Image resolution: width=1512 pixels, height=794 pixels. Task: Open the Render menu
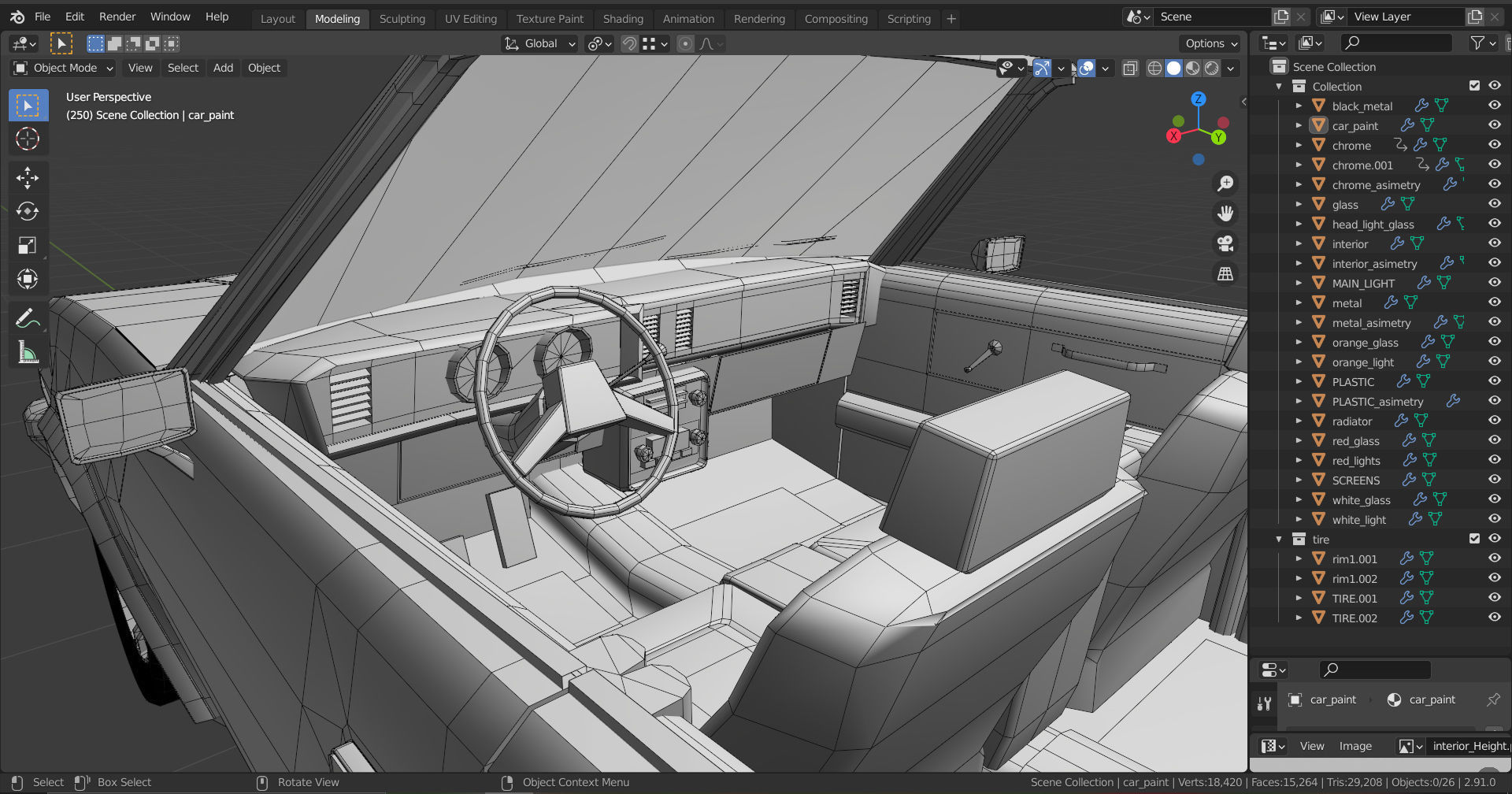tap(117, 17)
